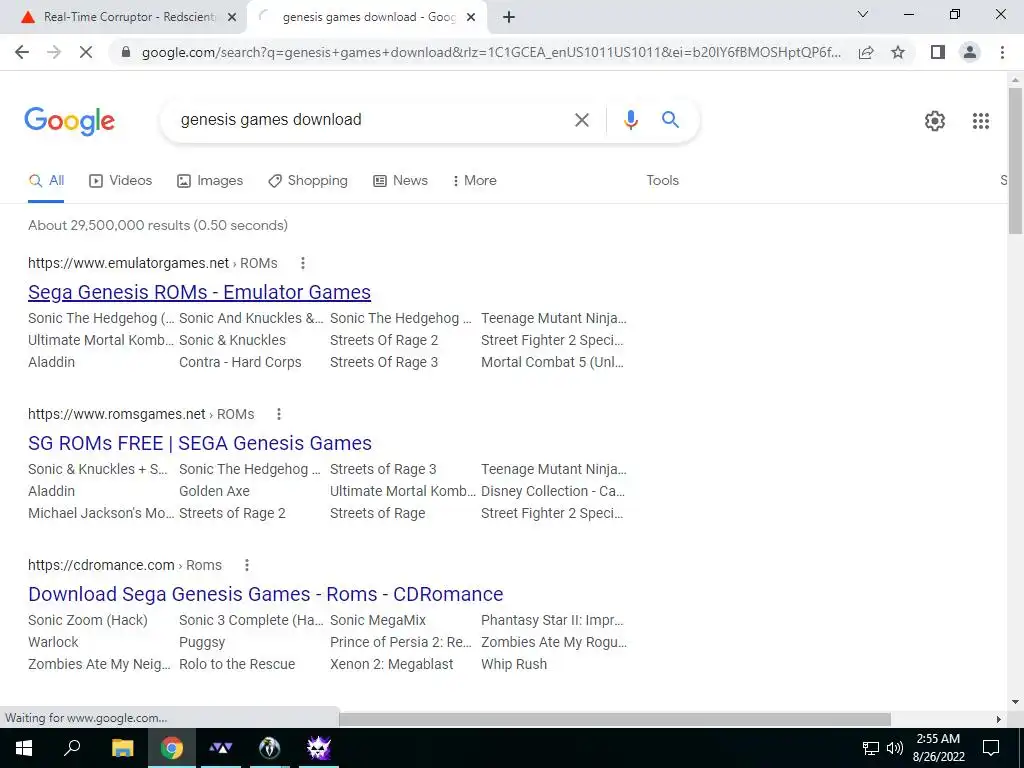Image resolution: width=1024 pixels, height=768 pixels.
Task: Open Chrome side panel icon
Action: point(938,52)
